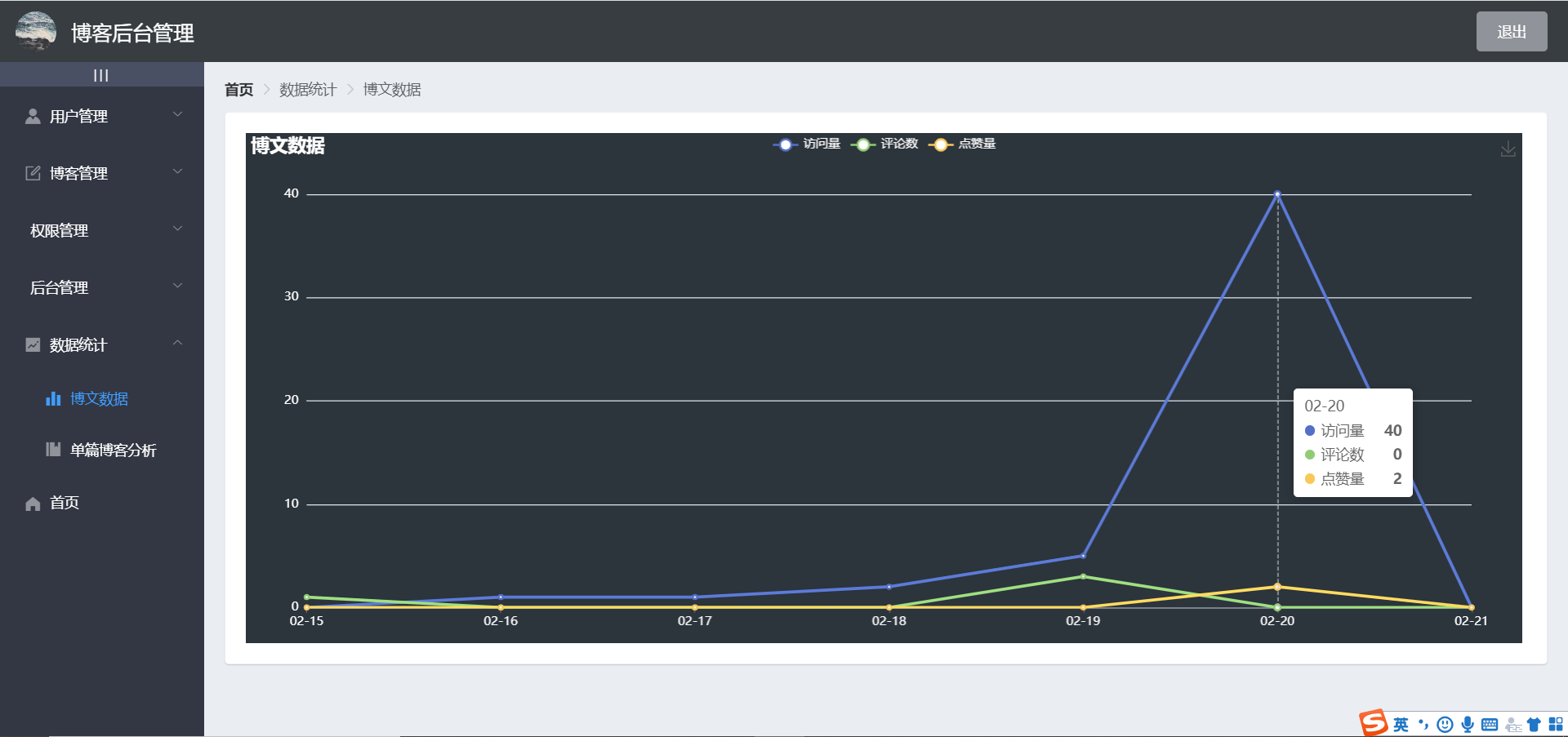Click the Sogou input method S logo
This screenshot has height=737, width=1568.
tap(1374, 723)
